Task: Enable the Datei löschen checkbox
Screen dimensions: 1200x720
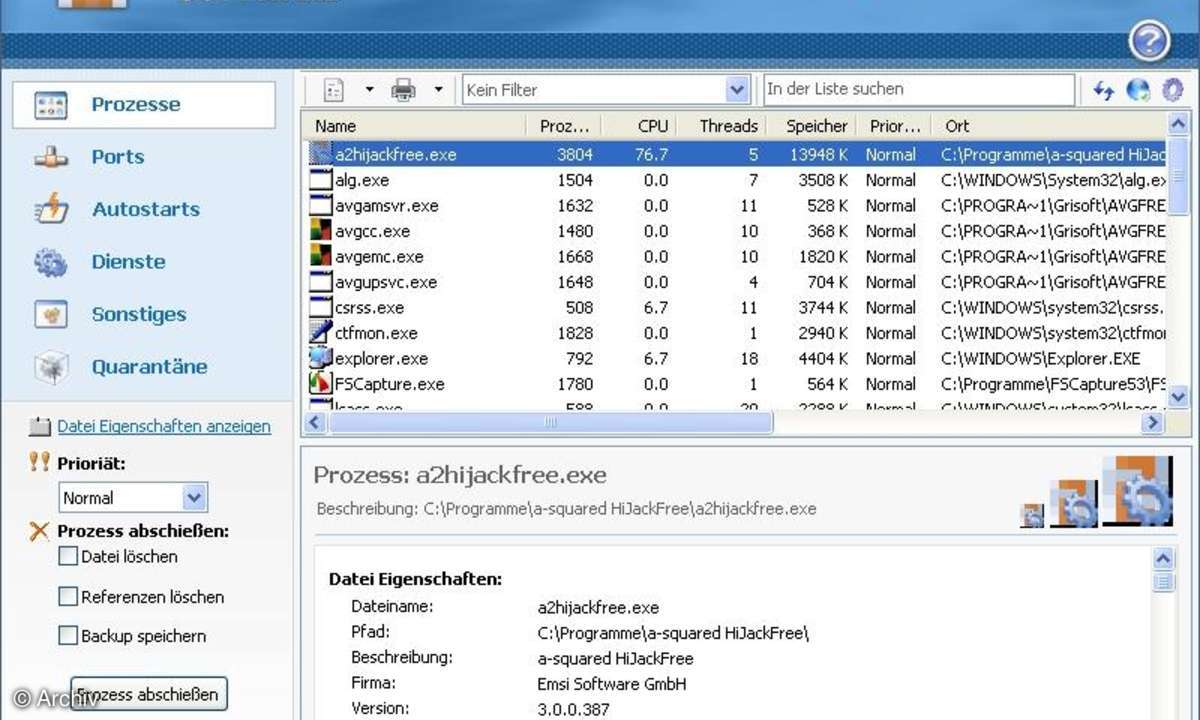Action: coord(68,556)
